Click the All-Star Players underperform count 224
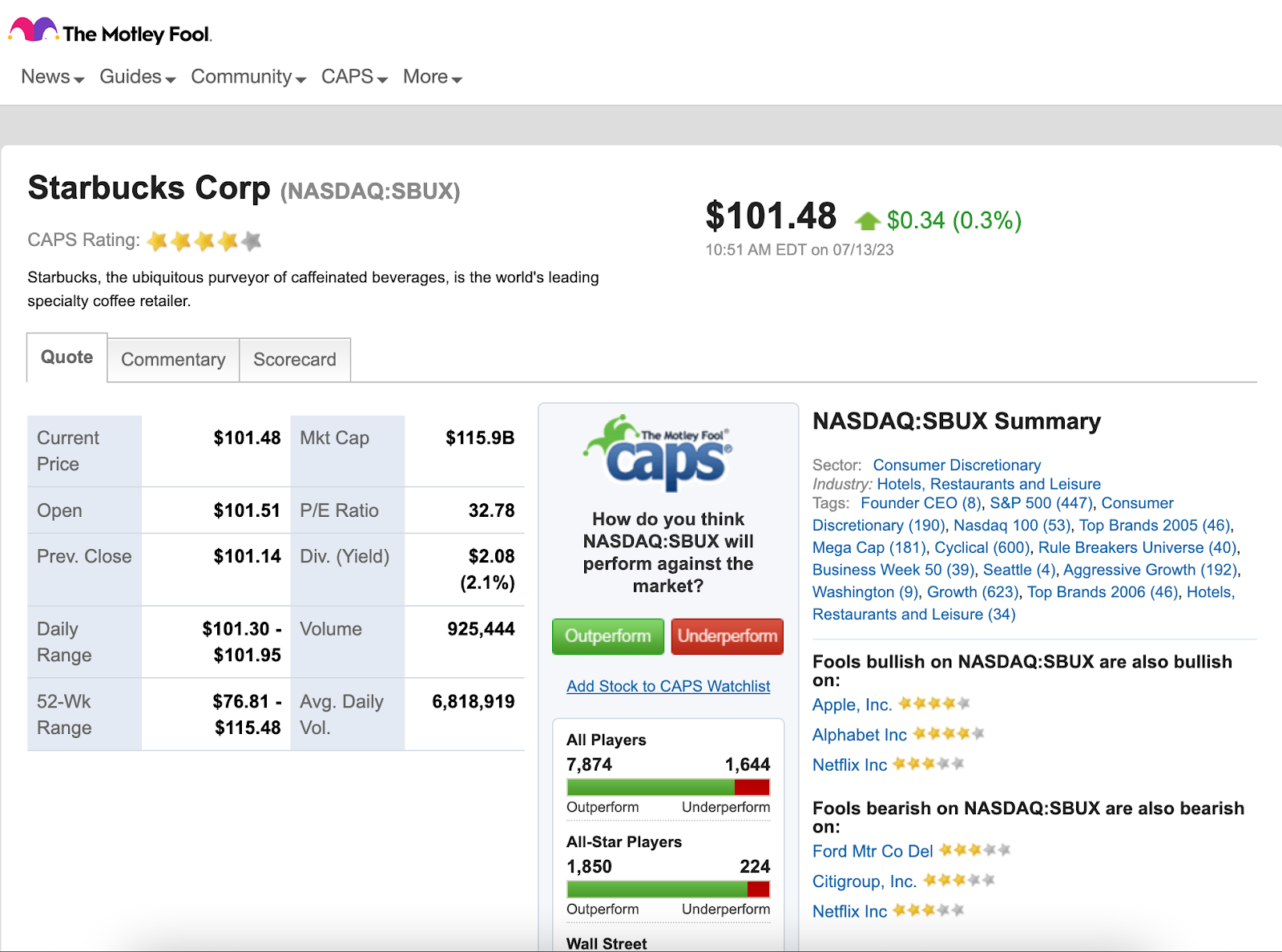The image size is (1282, 952). pos(755,866)
